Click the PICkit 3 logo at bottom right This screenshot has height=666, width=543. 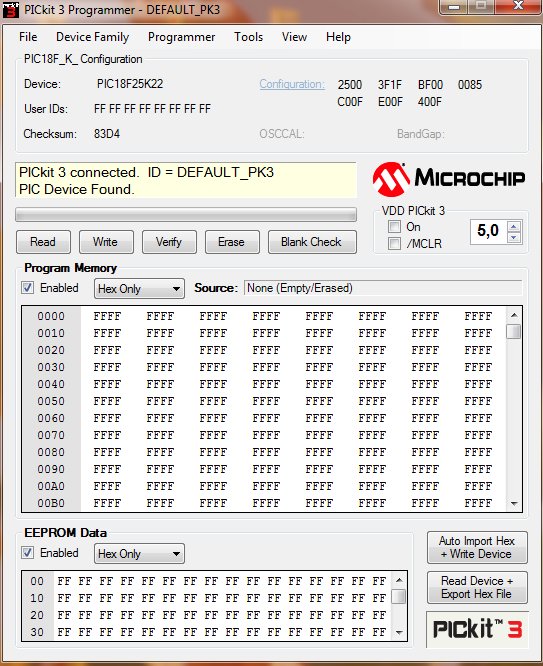(x=477, y=629)
